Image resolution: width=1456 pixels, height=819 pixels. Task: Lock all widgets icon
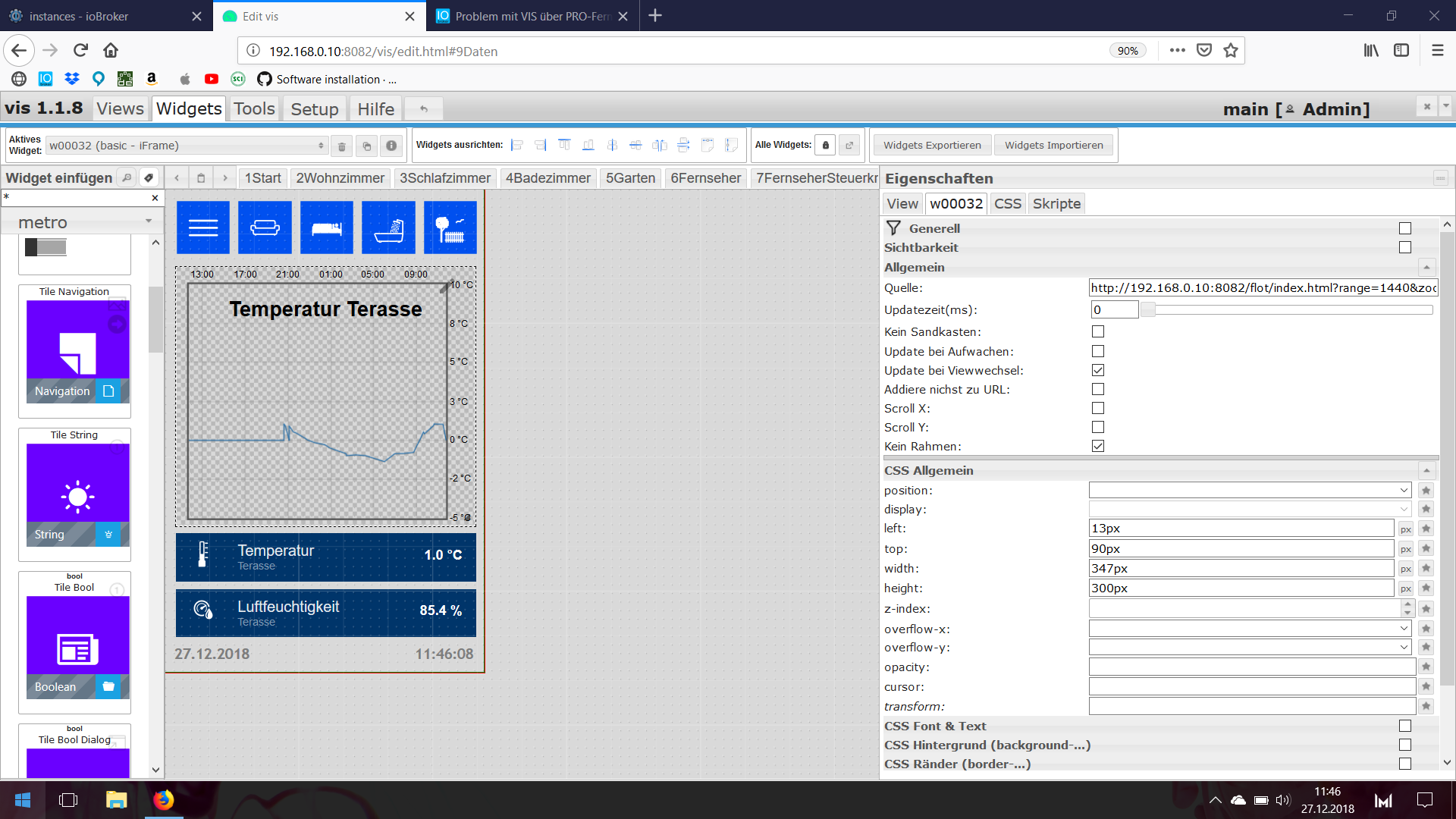click(x=826, y=145)
